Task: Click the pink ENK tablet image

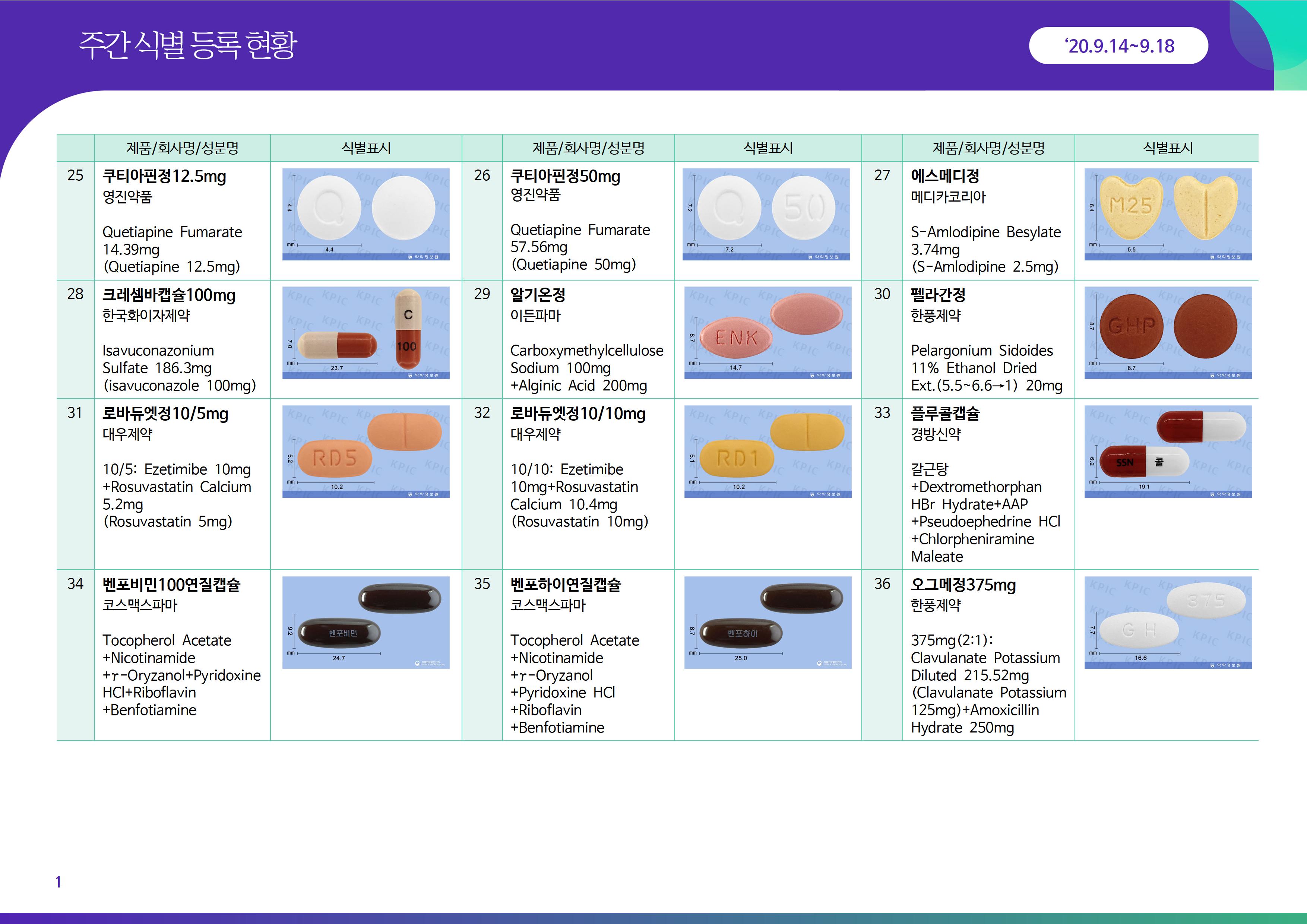Action: coord(768,332)
